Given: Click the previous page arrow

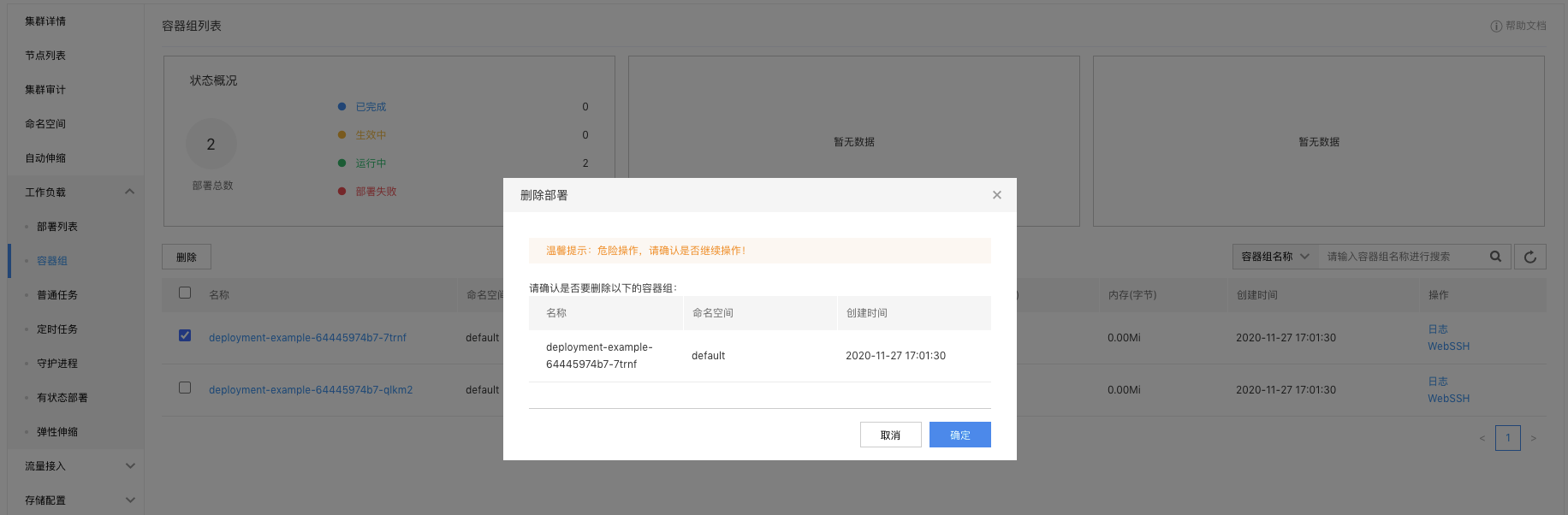Looking at the screenshot, I should [x=1482, y=438].
